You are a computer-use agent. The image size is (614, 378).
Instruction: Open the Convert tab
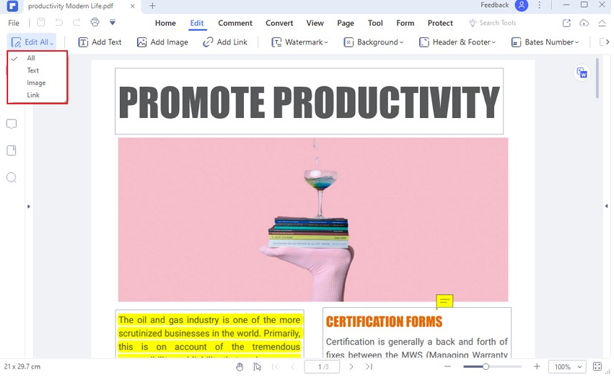coord(279,23)
